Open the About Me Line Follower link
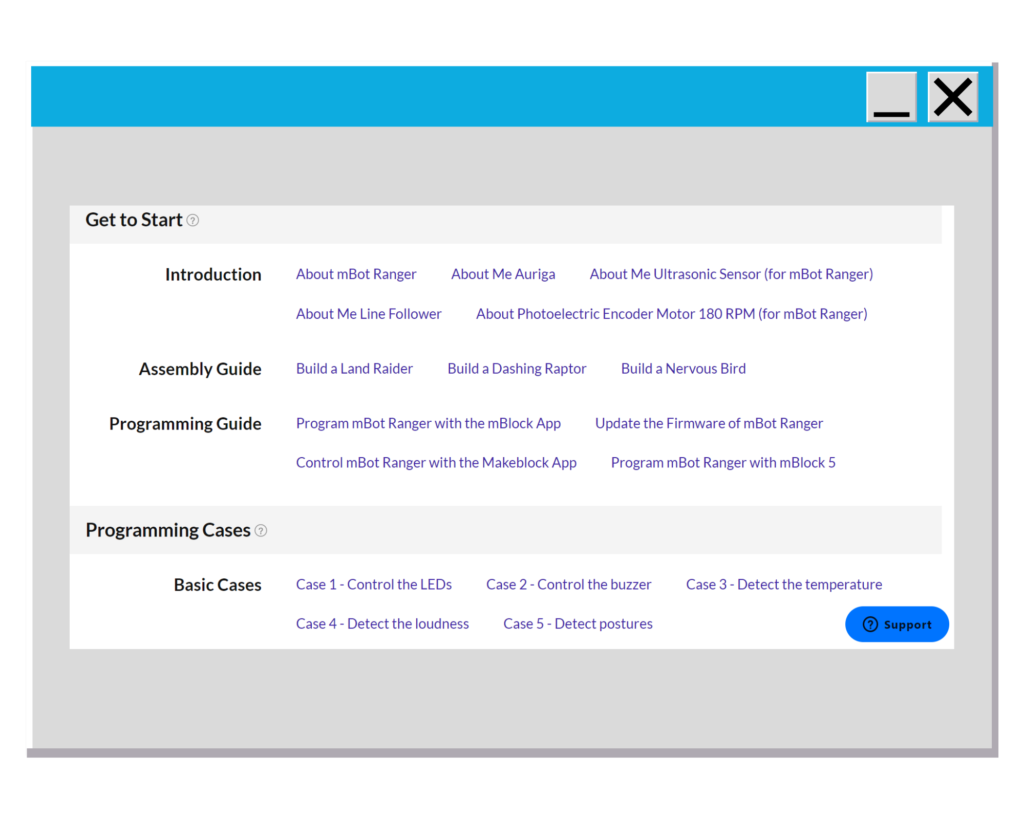Image resolution: width=1024 pixels, height=819 pixels. (369, 314)
